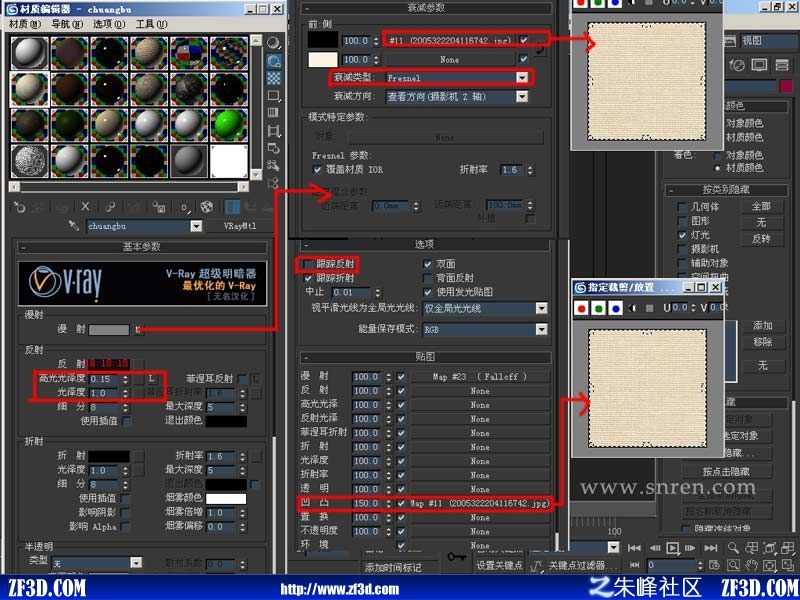The image size is (800, 600).
Task: Click the sample UV tiling icon
Action: coord(273,95)
